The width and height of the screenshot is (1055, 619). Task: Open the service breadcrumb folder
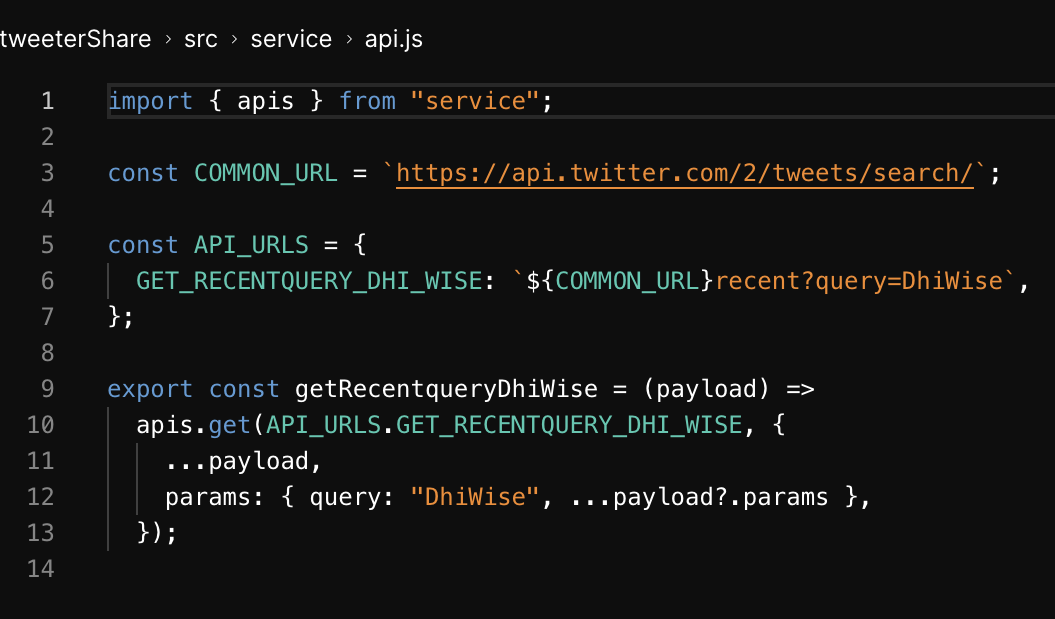point(291,39)
